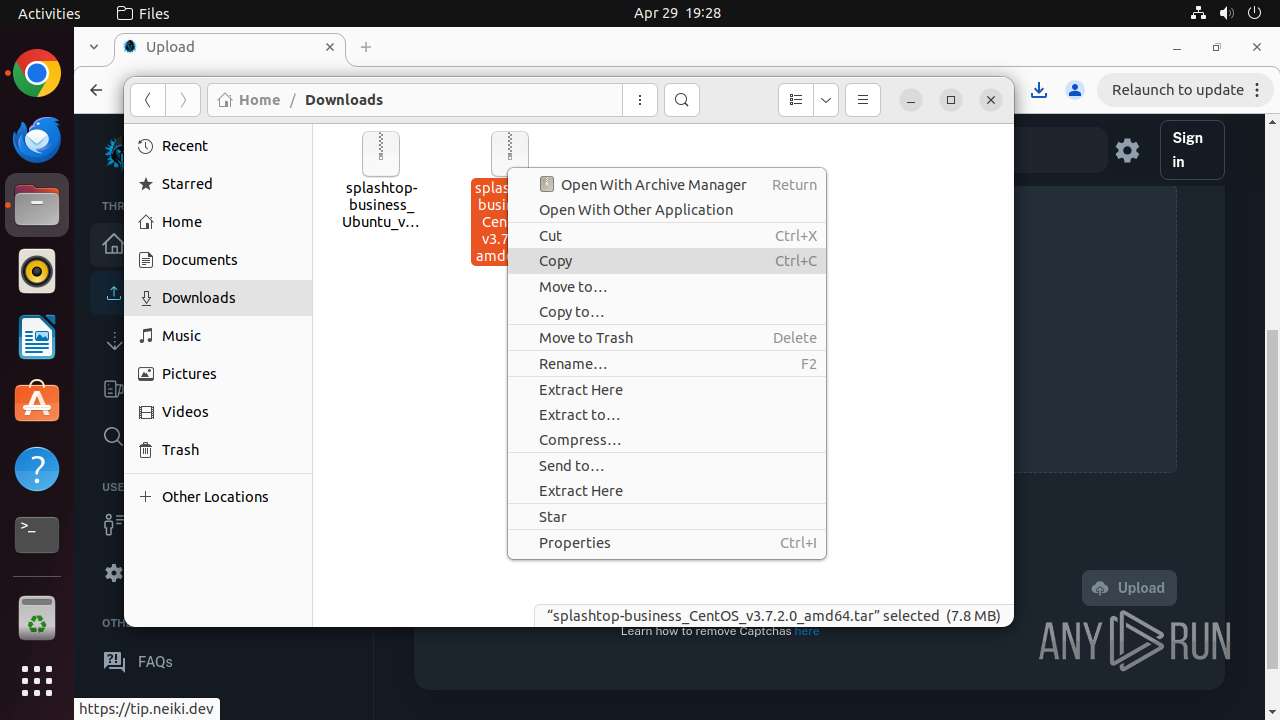Close the Upload browser tab

pos(330,47)
